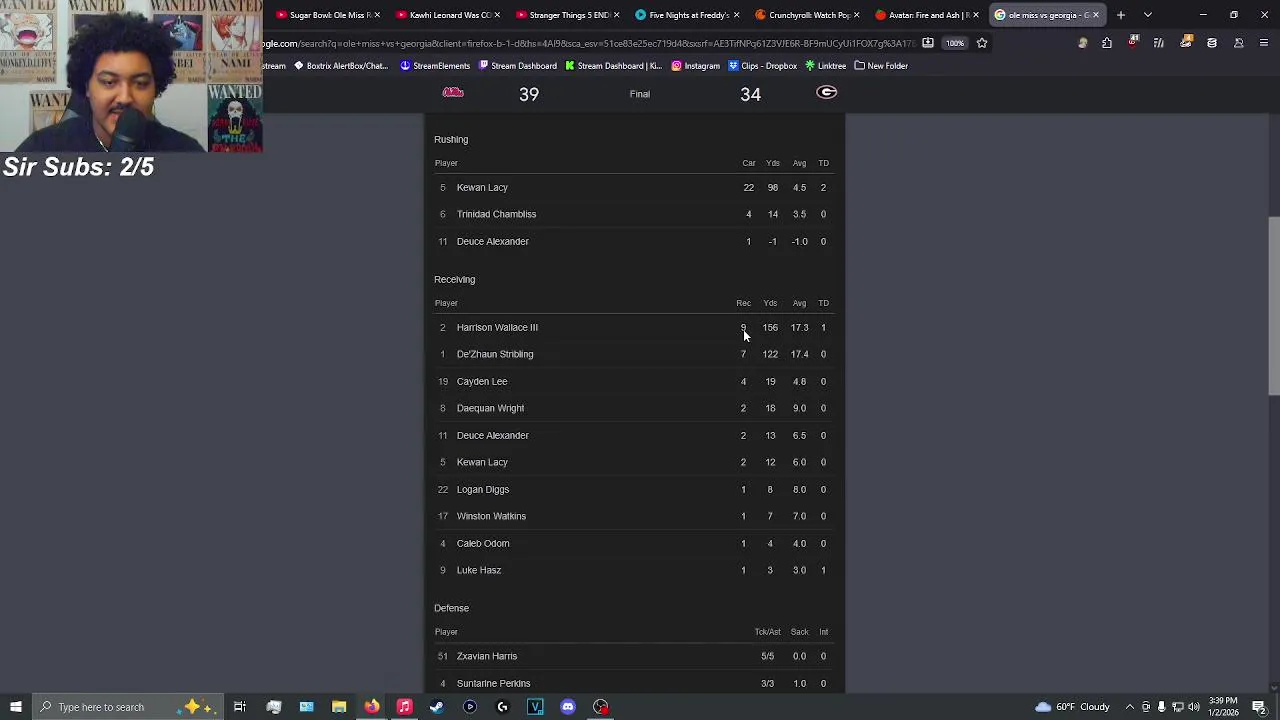The image size is (1280, 720).
Task: Click Daequan Wright receiving row
Action: (x=634, y=408)
